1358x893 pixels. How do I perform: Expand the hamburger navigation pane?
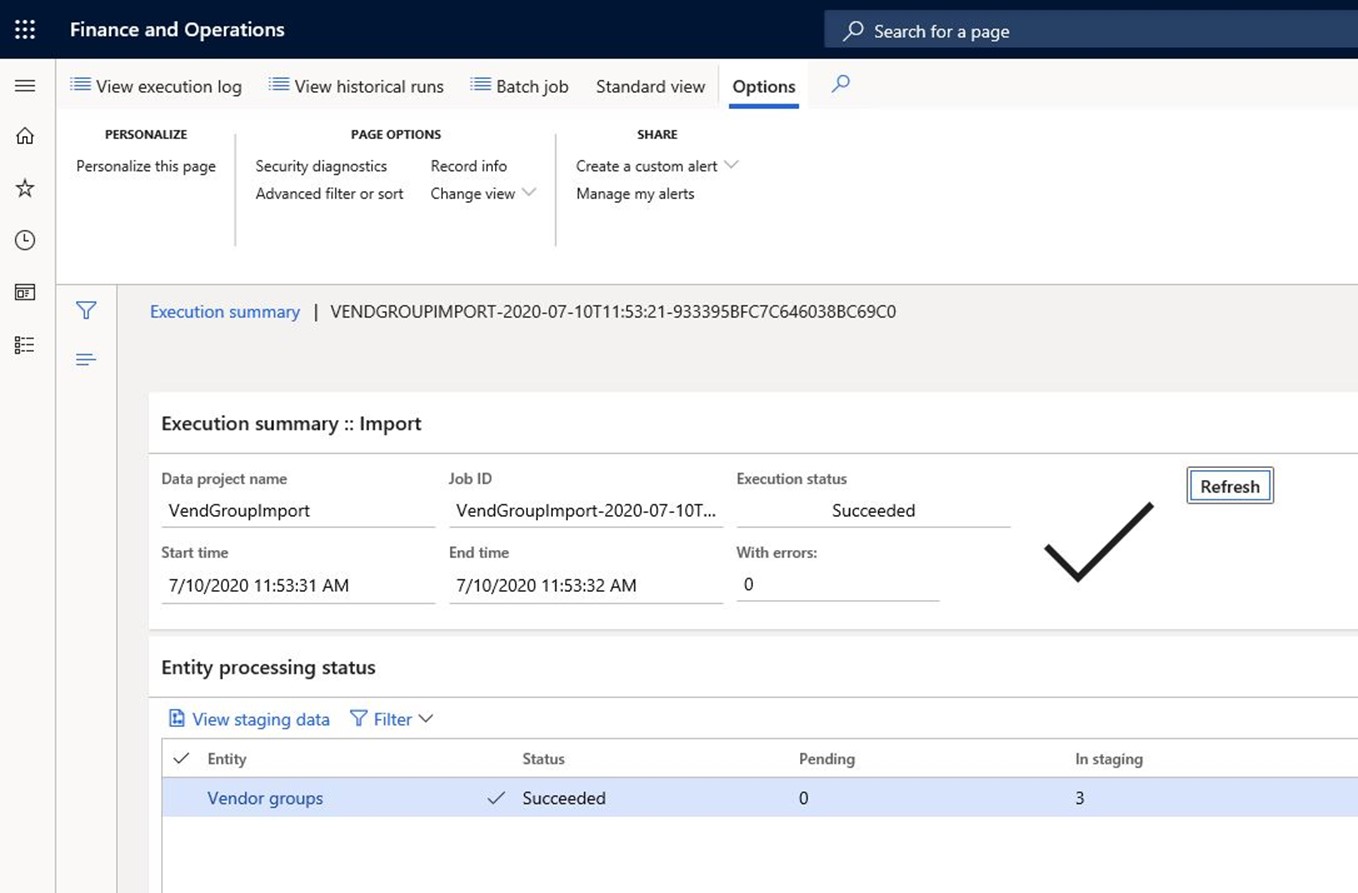[25, 86]
